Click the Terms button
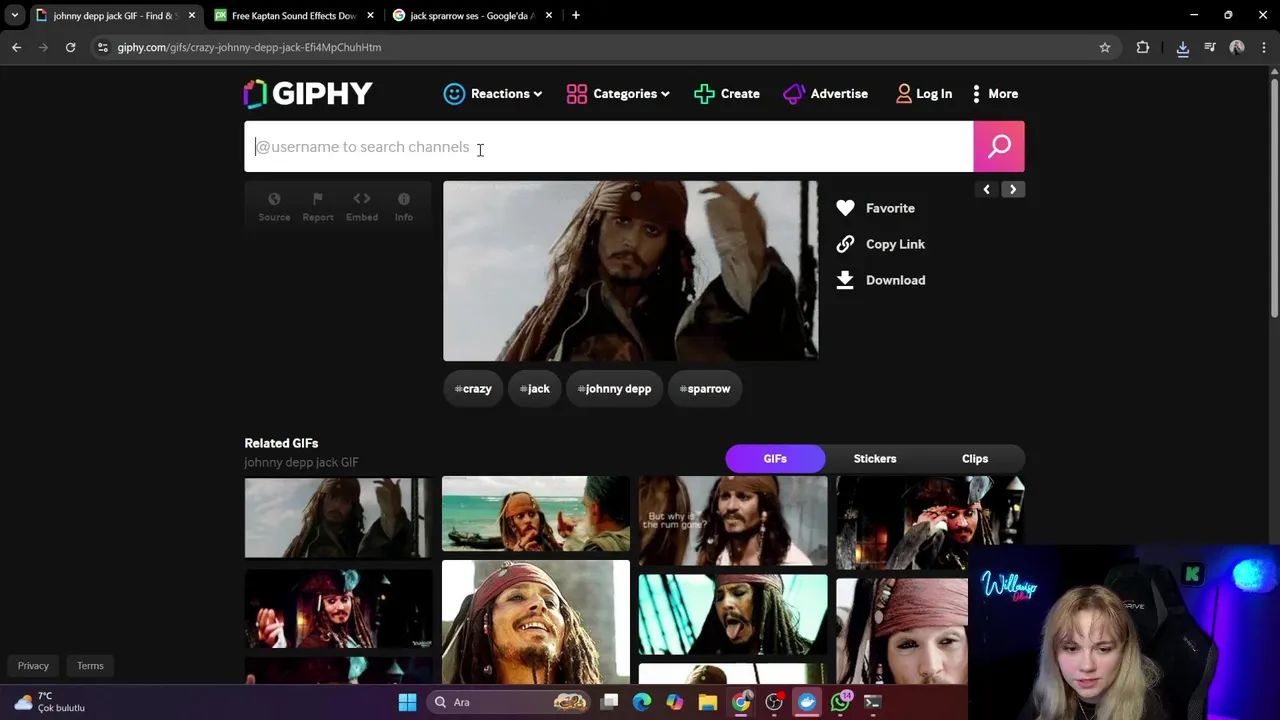The image size is (1280, 720). click(90, 666)
